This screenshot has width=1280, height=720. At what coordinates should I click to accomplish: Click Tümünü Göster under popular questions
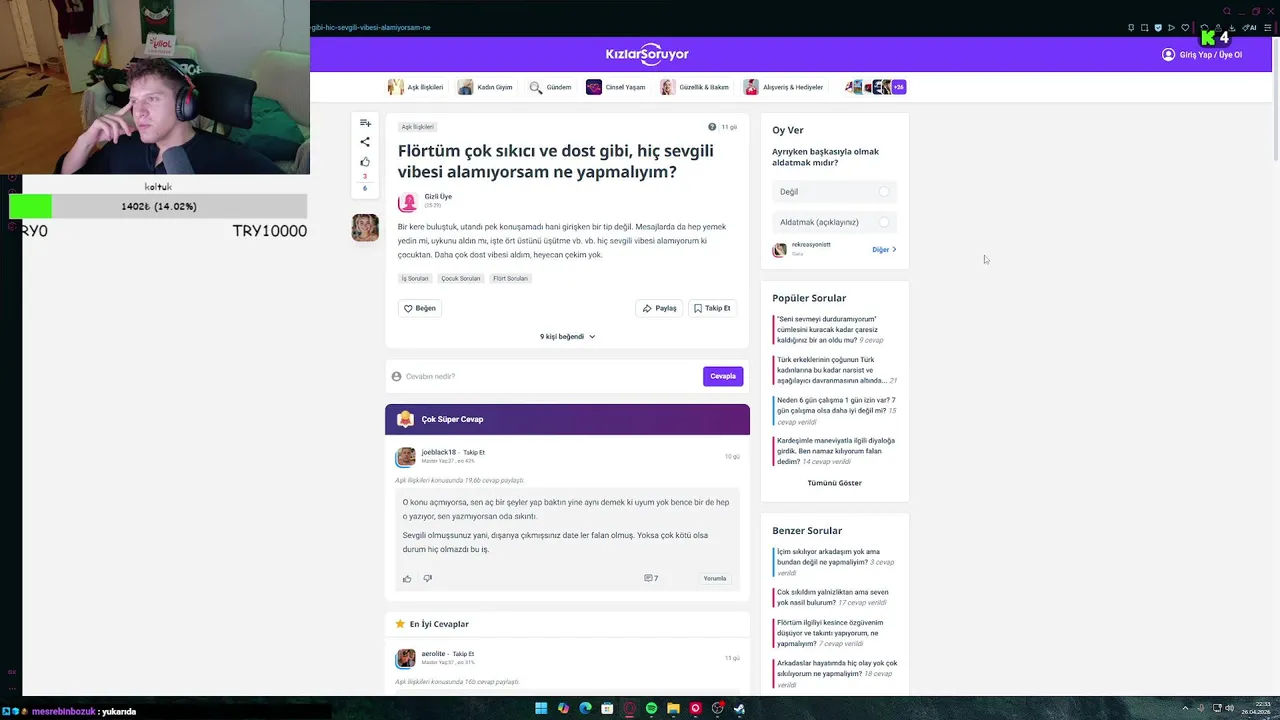point(835,483)
